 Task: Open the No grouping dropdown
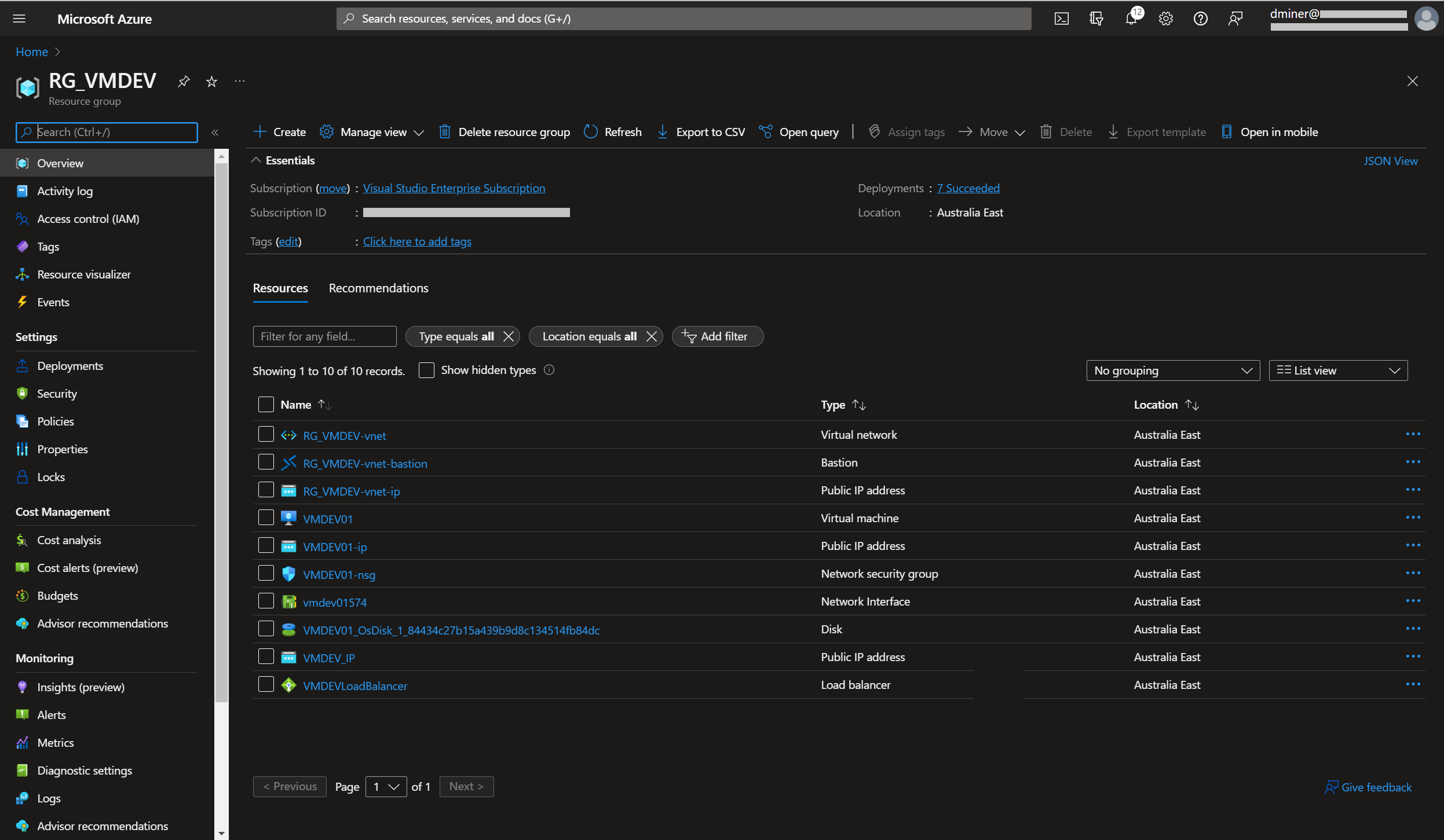(1172, 371)
